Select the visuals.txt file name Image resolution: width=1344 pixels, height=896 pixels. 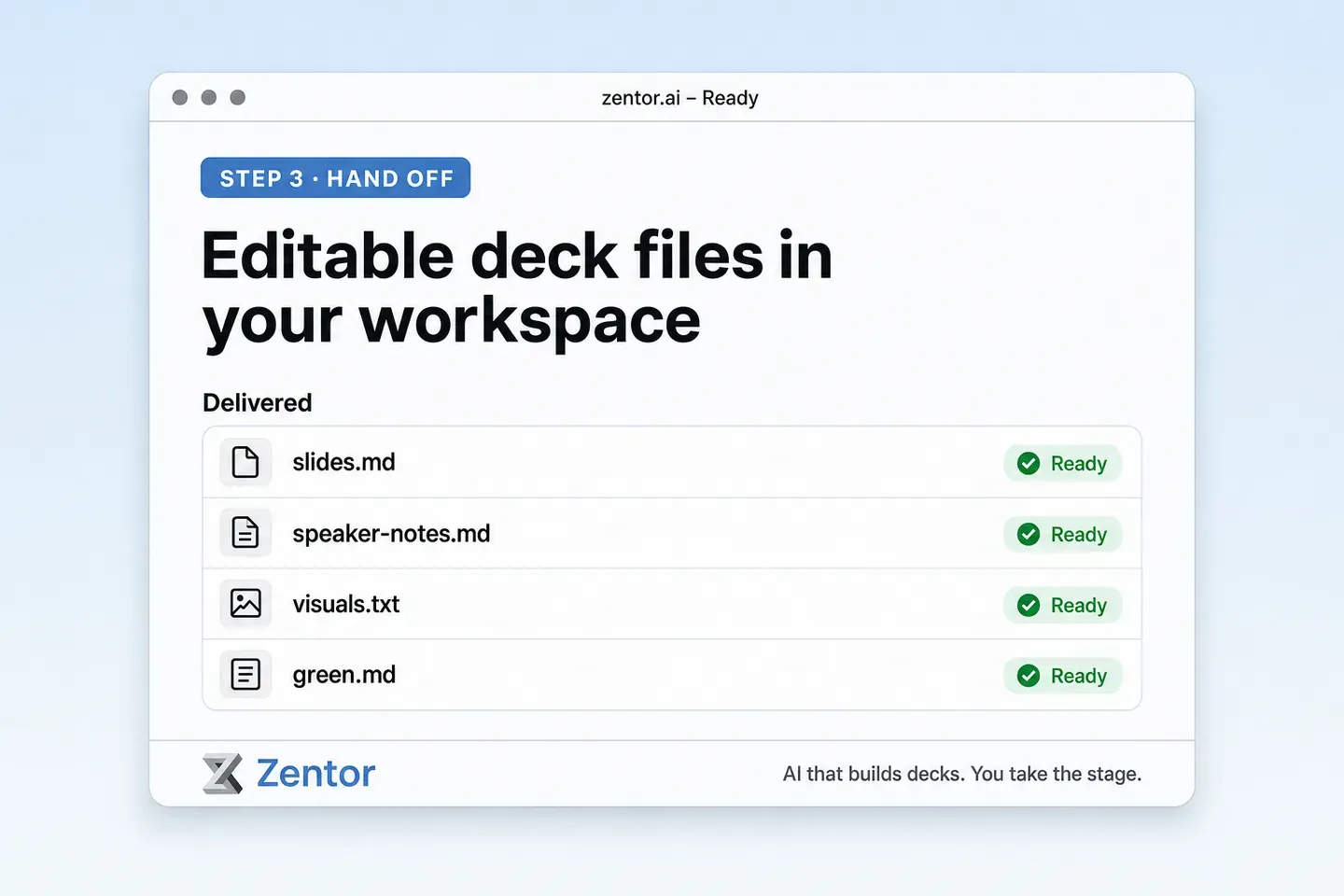pyautogui.click(x=346, y=604)
